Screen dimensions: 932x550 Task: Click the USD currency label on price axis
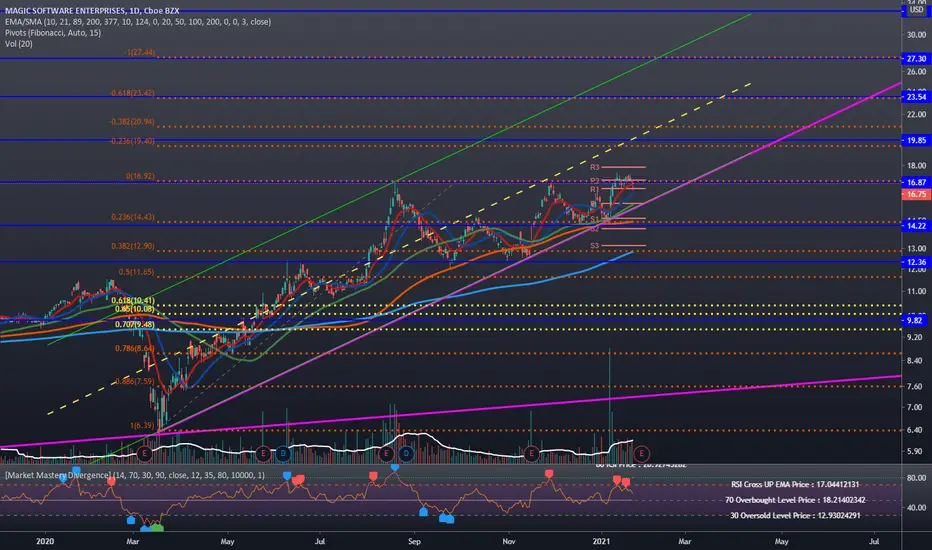(916, 10)
